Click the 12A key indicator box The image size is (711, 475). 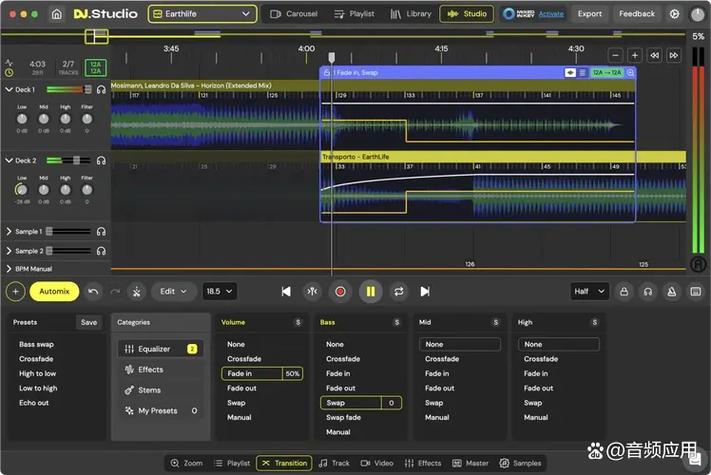(95, 68)
